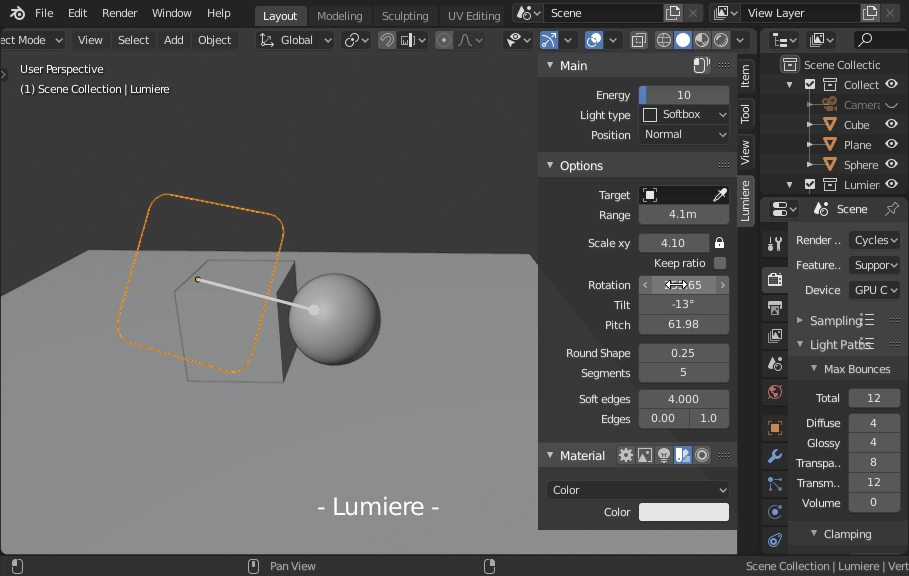
Task: Click the Target object field
Action: [x=675, y=195]
